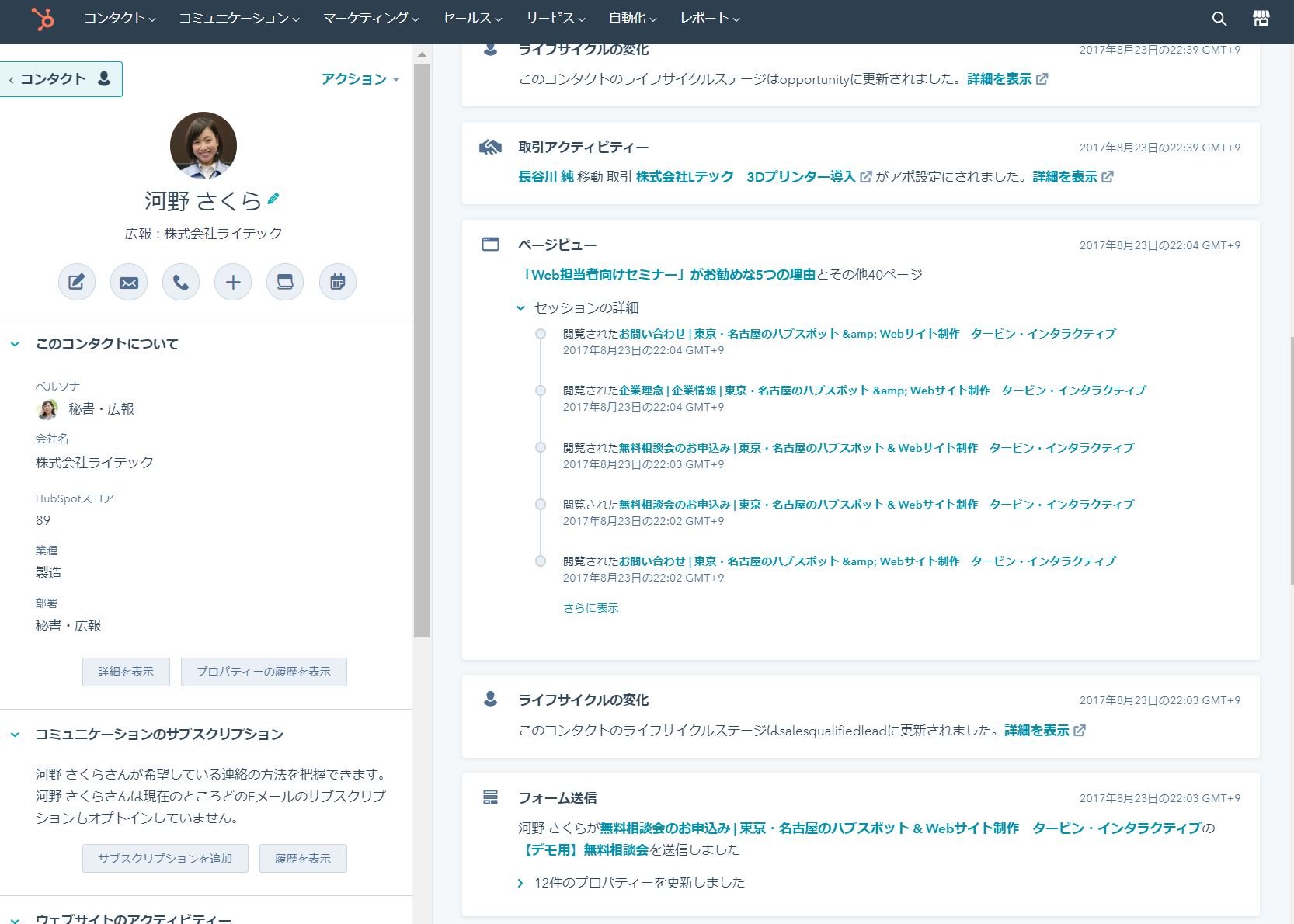This screenshot has width=1294, height=924.
Task: Click the contact person icon in back button
Action: [104, 78]
